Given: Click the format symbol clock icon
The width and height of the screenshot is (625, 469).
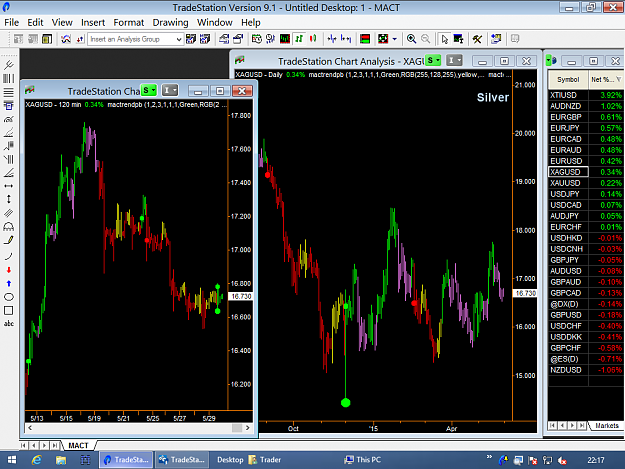Looking at the screenshot, I should (x=256, y=39).
